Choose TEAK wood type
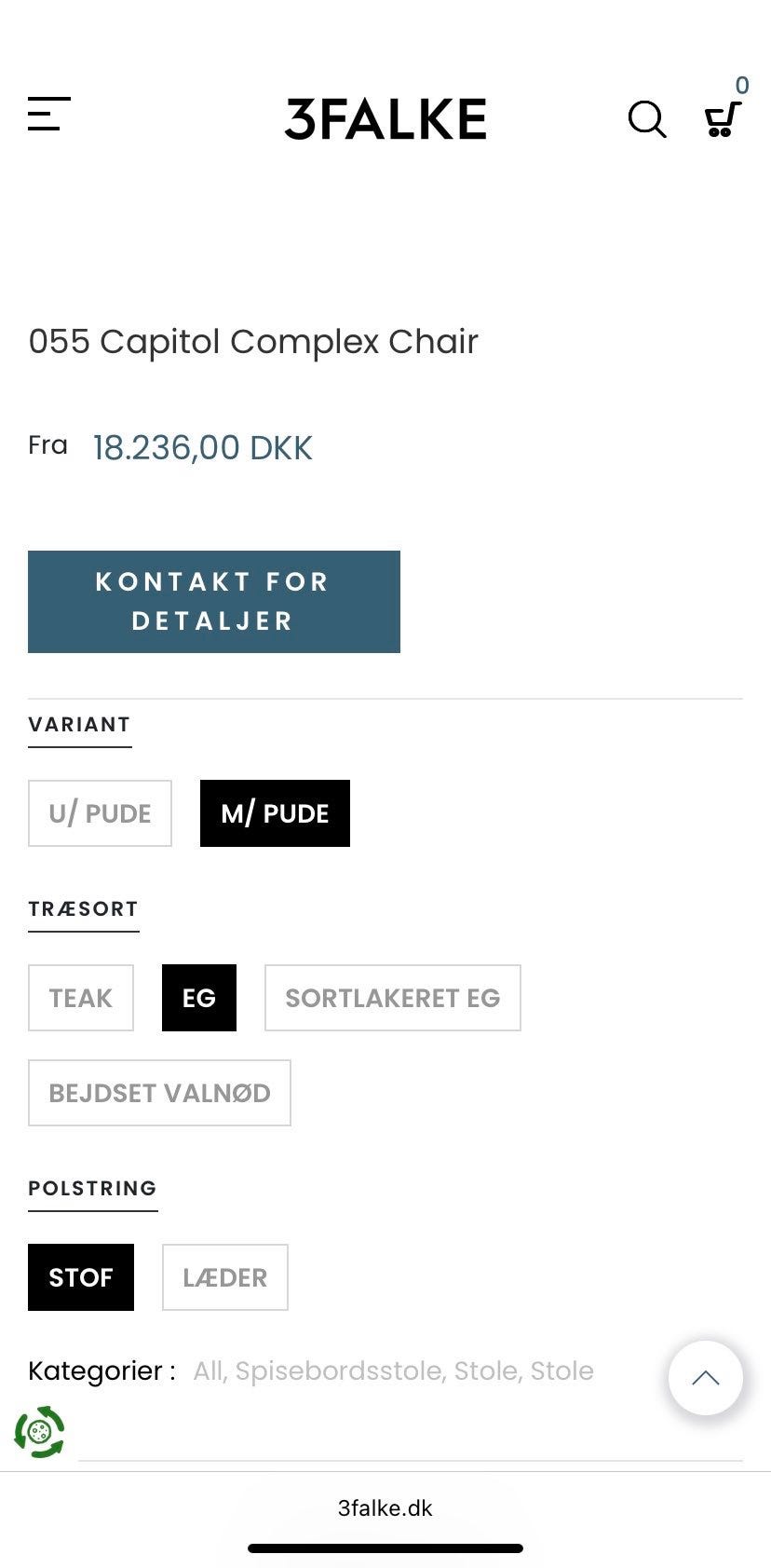 pyautogui.click(x=81, y=998)
